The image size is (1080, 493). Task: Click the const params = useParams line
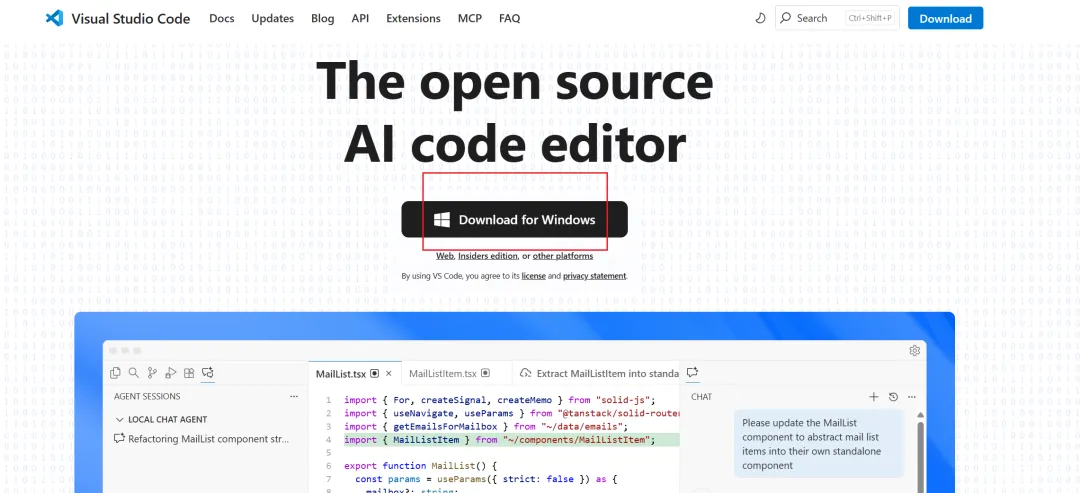tap(486, 479)
